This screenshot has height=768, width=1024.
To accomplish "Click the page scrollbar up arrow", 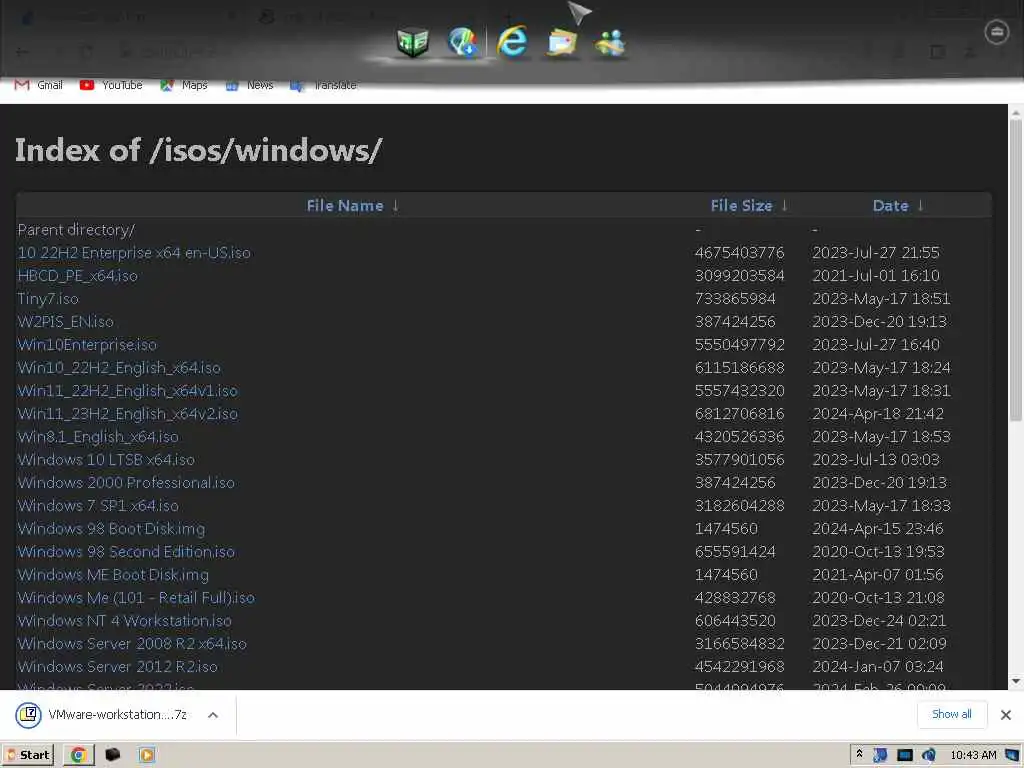I will 1016,113.
